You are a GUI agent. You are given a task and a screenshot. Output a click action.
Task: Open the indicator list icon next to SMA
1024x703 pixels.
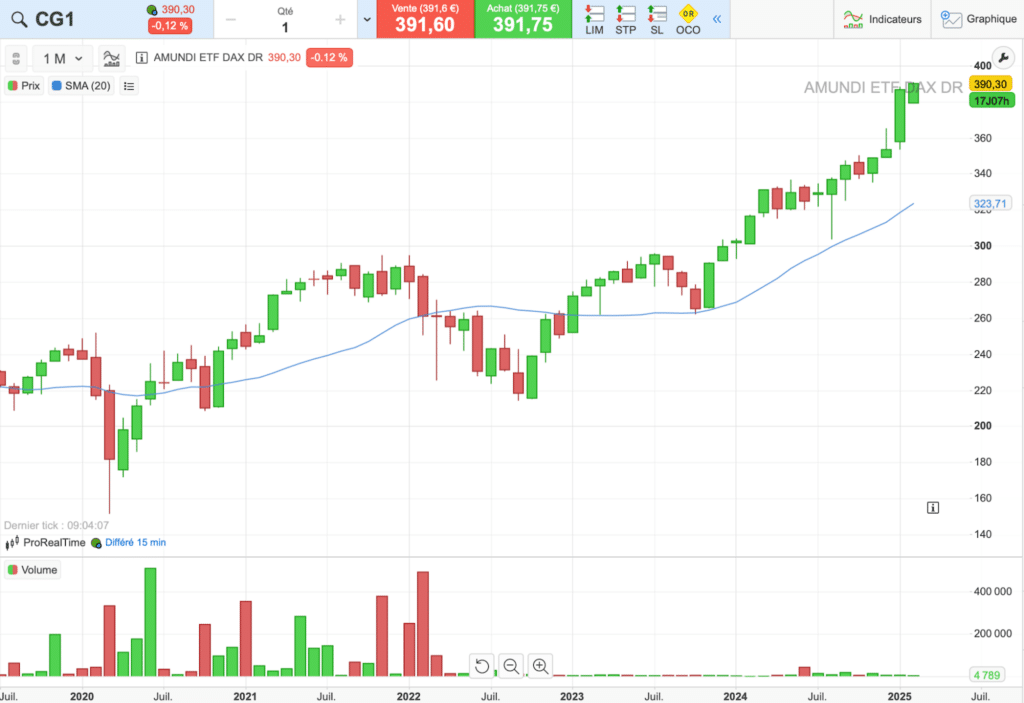129,86
